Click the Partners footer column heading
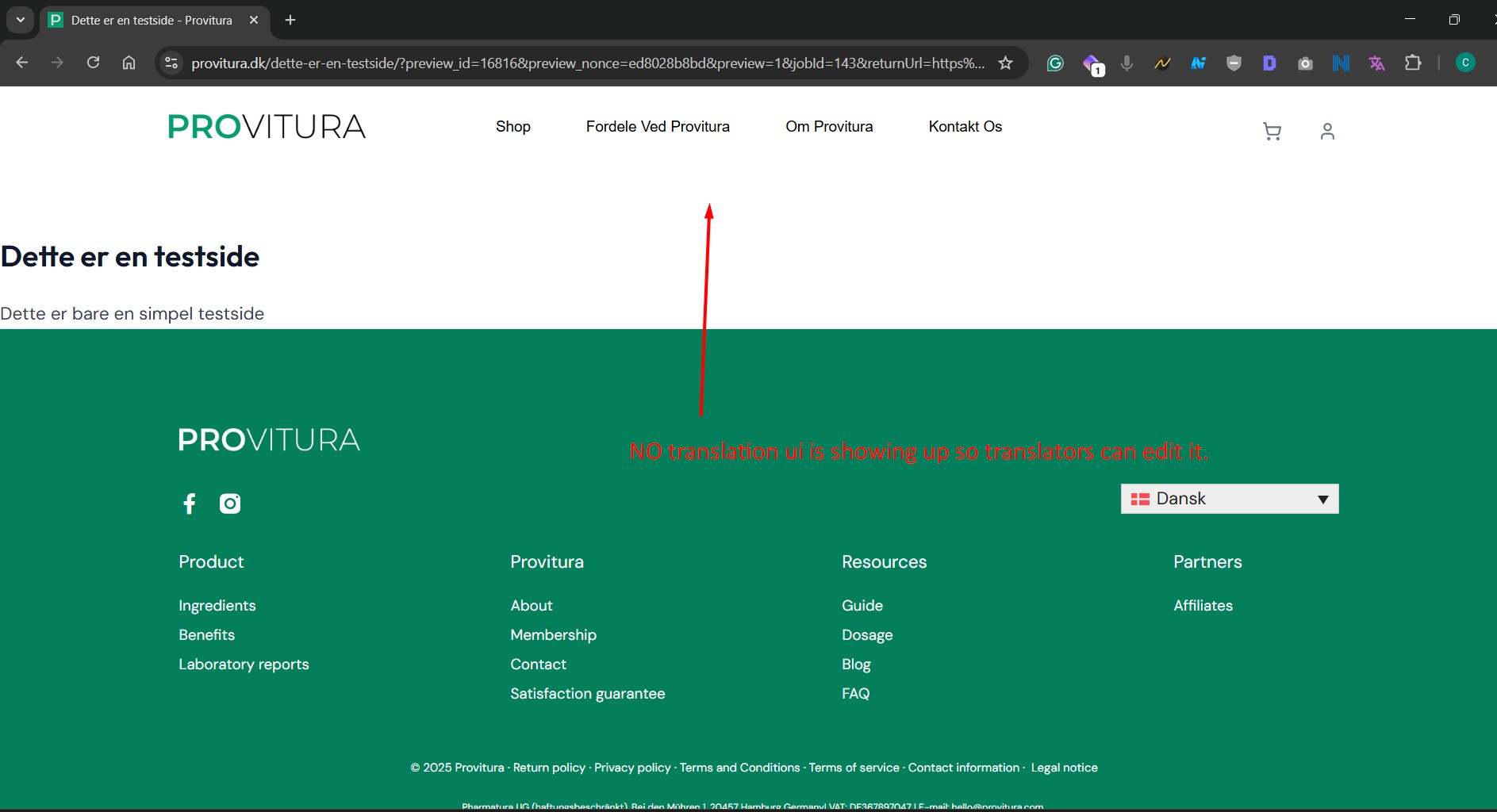 pyautogui.click(x=1207, y=562)
